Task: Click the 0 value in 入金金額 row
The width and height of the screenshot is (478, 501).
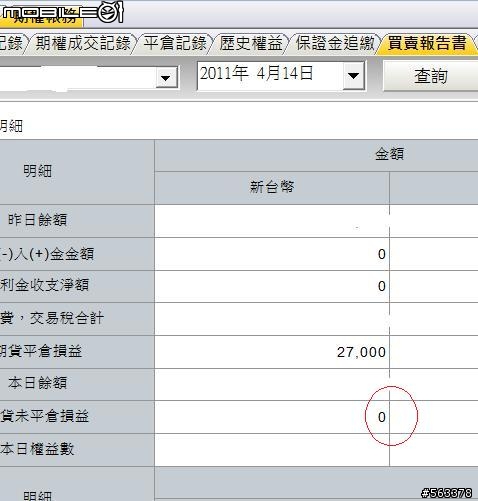Action: pyautogui.click(x=382, y=255)
